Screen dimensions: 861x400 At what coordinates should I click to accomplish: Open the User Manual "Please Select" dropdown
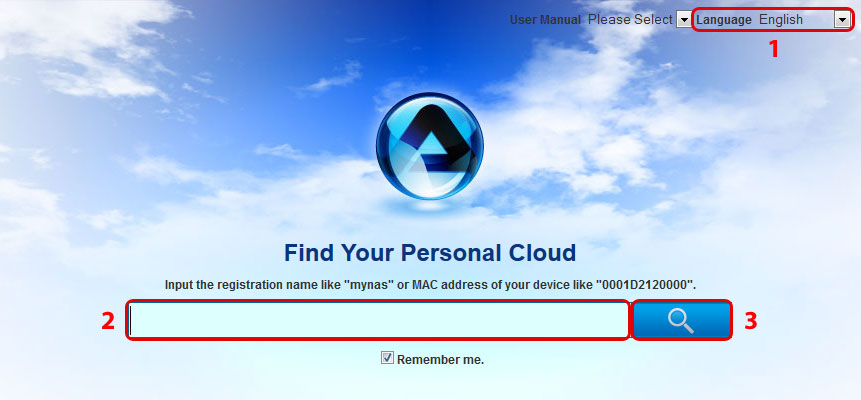pyautogui.click(x=640, y=20)
